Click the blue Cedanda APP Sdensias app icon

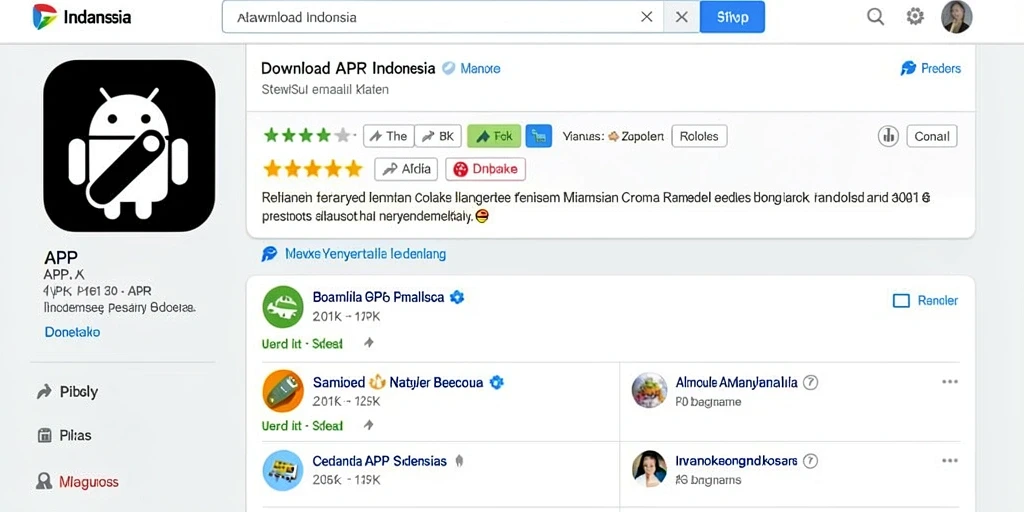tap(283, 470)
